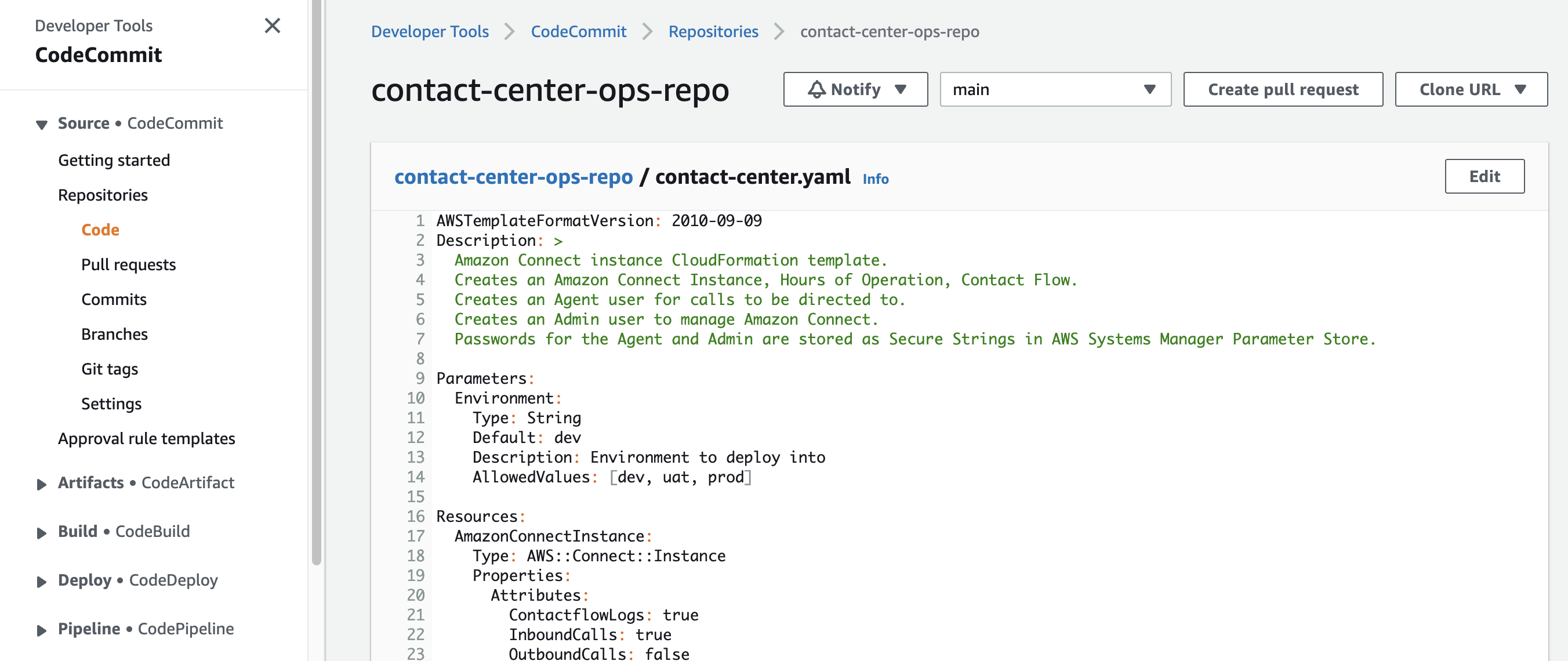Viewport: 1568px width, 661px height.
Task: Open Commits in sidebar
Action: (114, 299)
